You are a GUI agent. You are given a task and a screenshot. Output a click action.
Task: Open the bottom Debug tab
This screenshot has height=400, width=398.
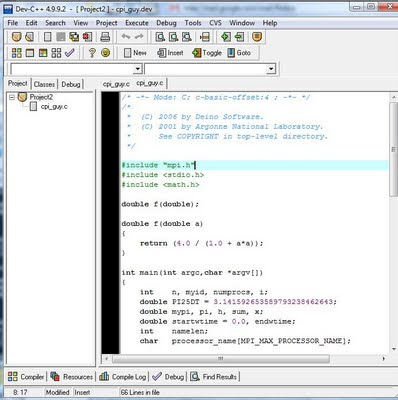[x=168, y=377]
